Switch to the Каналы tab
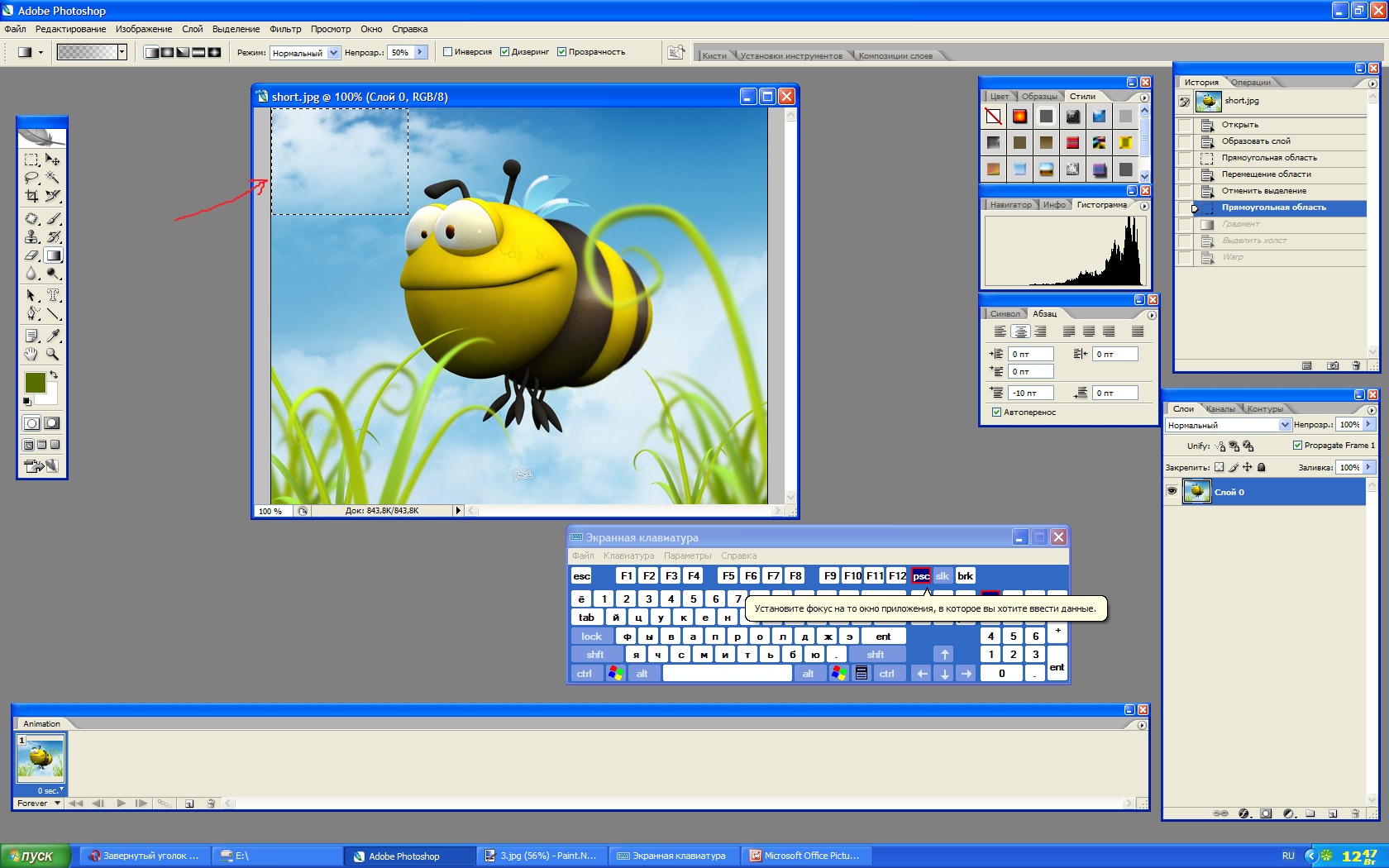 1220,409
